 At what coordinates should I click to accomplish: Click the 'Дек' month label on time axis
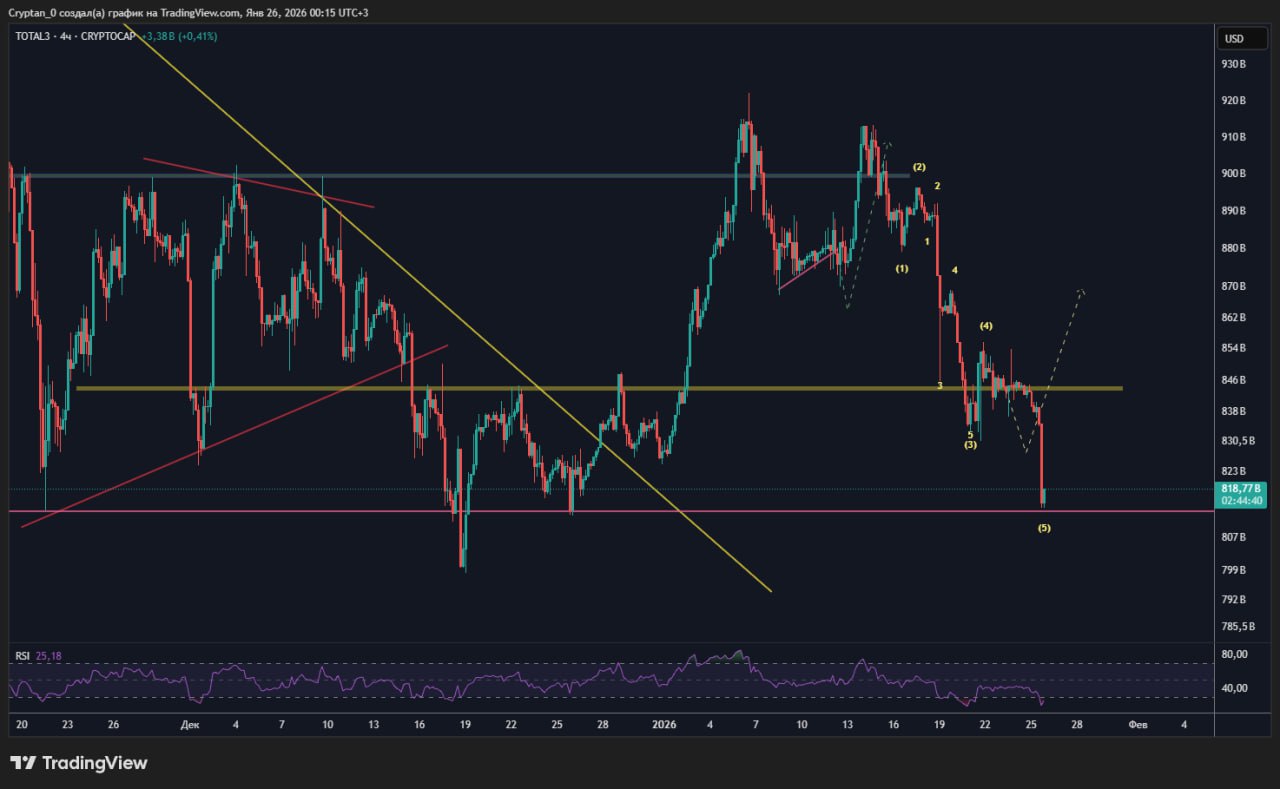[190, 724]
